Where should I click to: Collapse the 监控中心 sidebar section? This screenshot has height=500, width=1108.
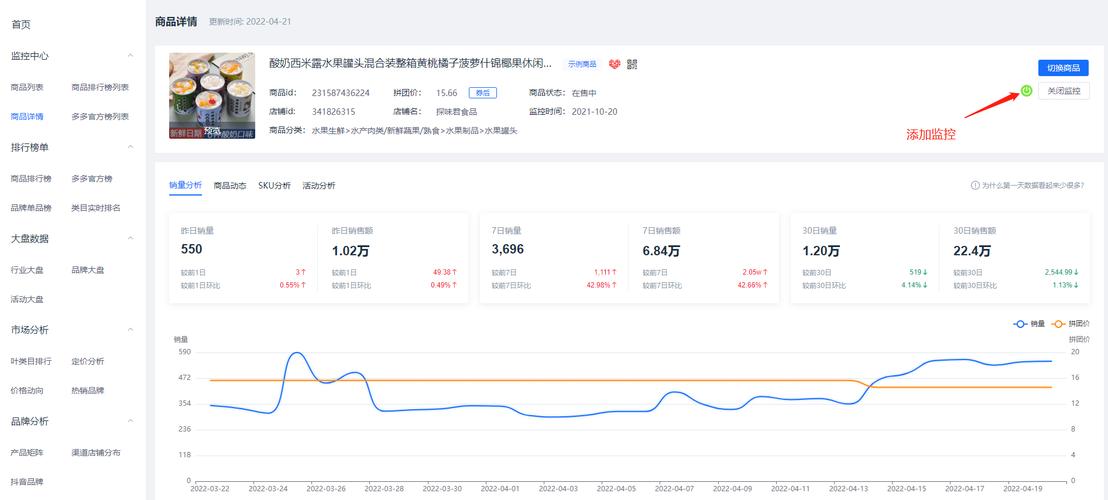tap(130, 56)
